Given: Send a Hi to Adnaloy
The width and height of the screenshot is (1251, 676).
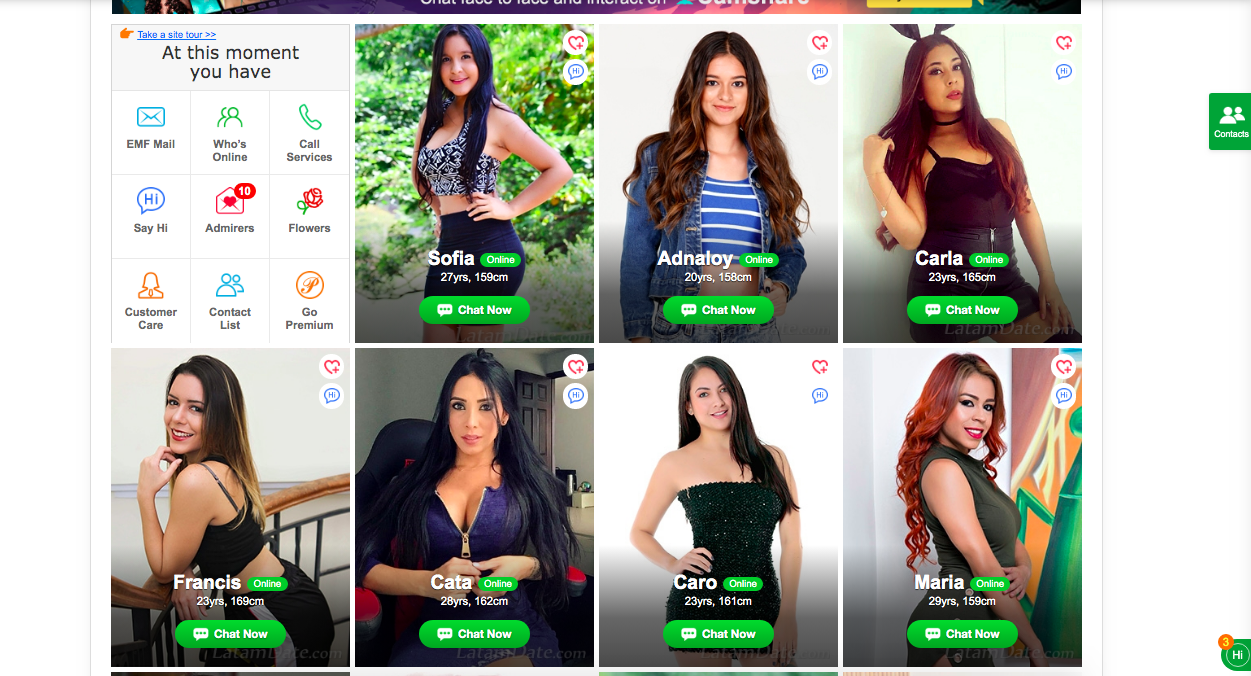Looking at the screenshot, I should coord(820,72).
